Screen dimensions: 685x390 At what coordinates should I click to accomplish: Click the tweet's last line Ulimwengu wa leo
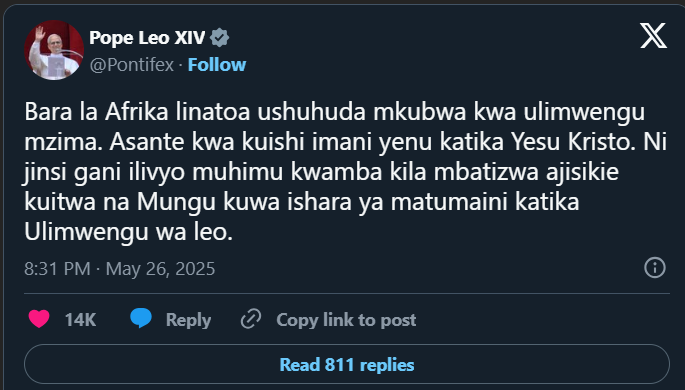click(128, 232)
